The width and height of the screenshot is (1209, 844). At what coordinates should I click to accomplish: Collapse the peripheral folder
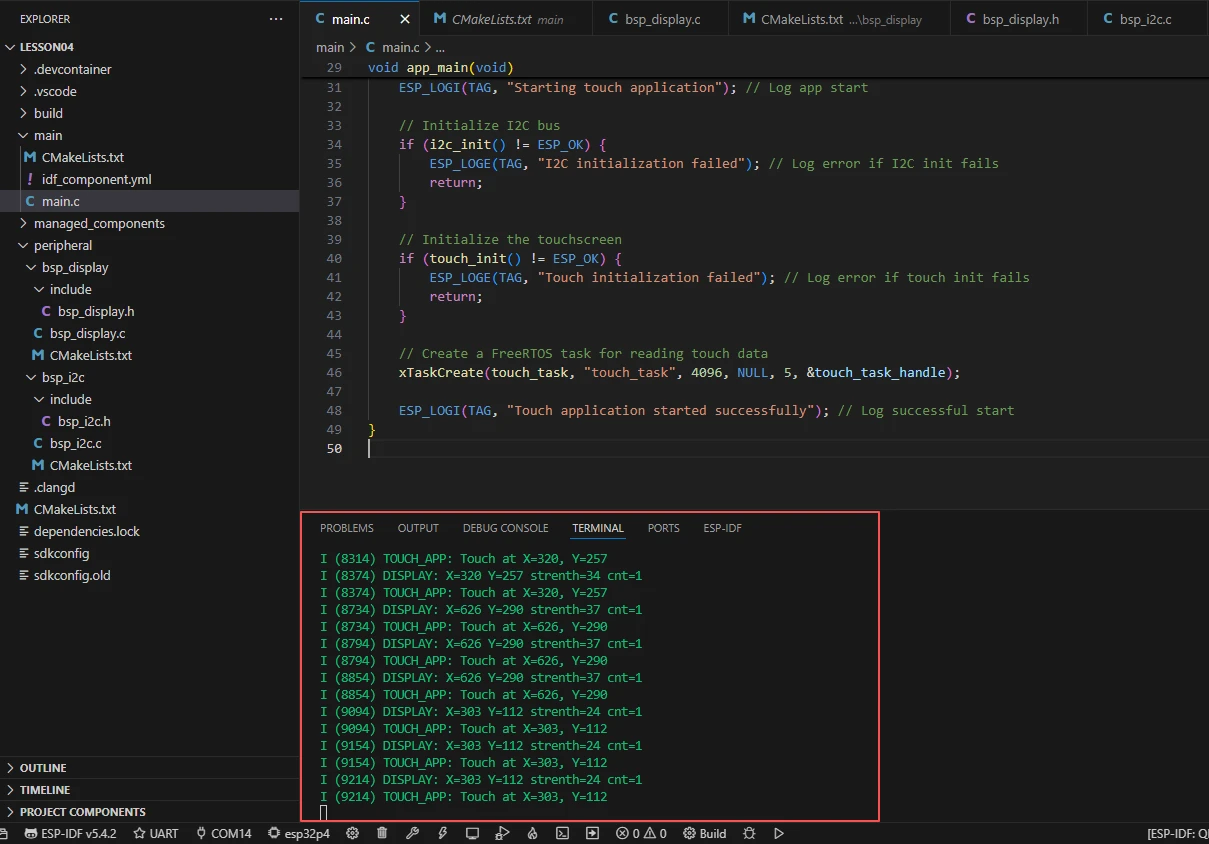coord(62,245)
